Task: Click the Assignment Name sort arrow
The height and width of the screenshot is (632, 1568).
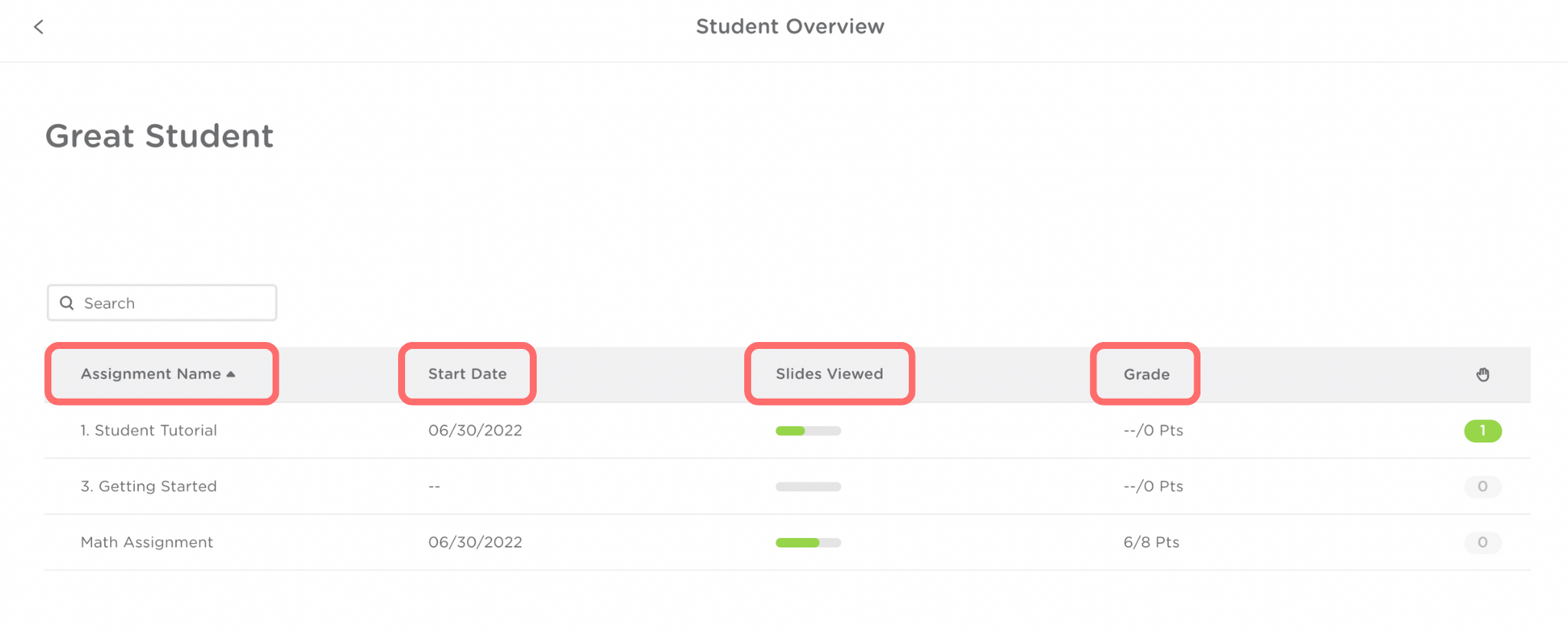Action: click(231, 374)
